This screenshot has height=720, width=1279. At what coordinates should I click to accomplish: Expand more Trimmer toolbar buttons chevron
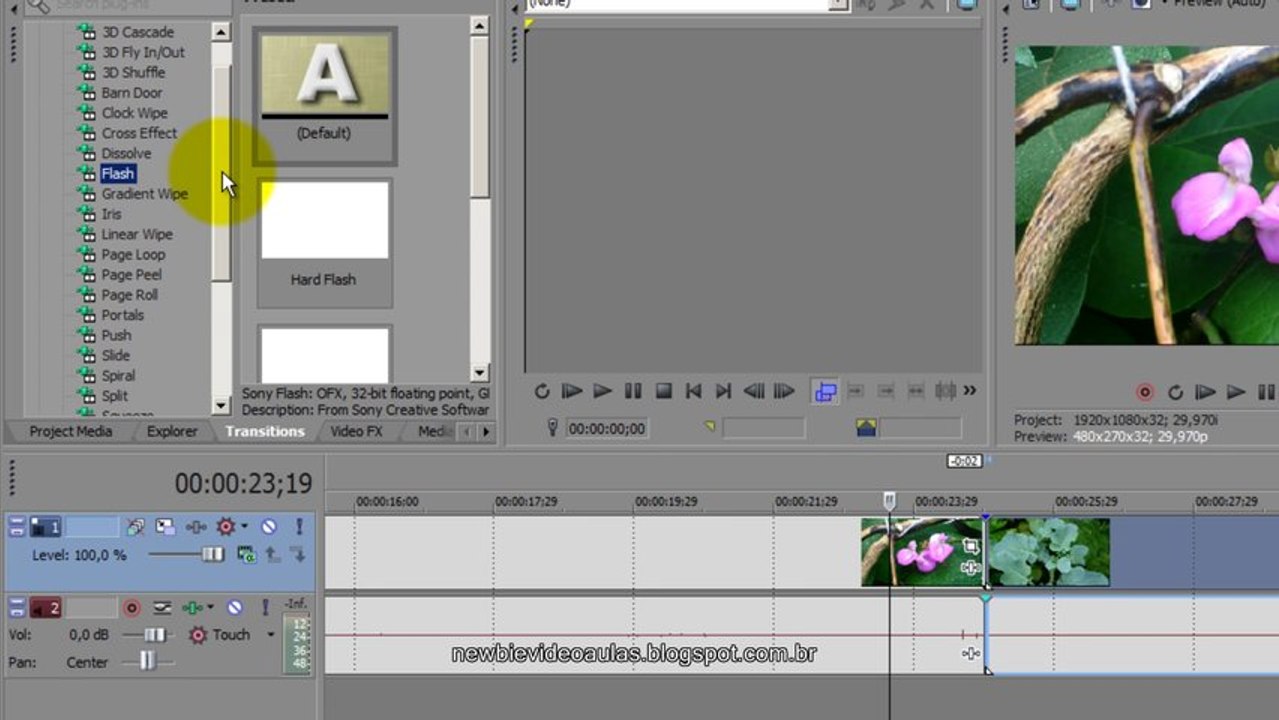(969, 391)
